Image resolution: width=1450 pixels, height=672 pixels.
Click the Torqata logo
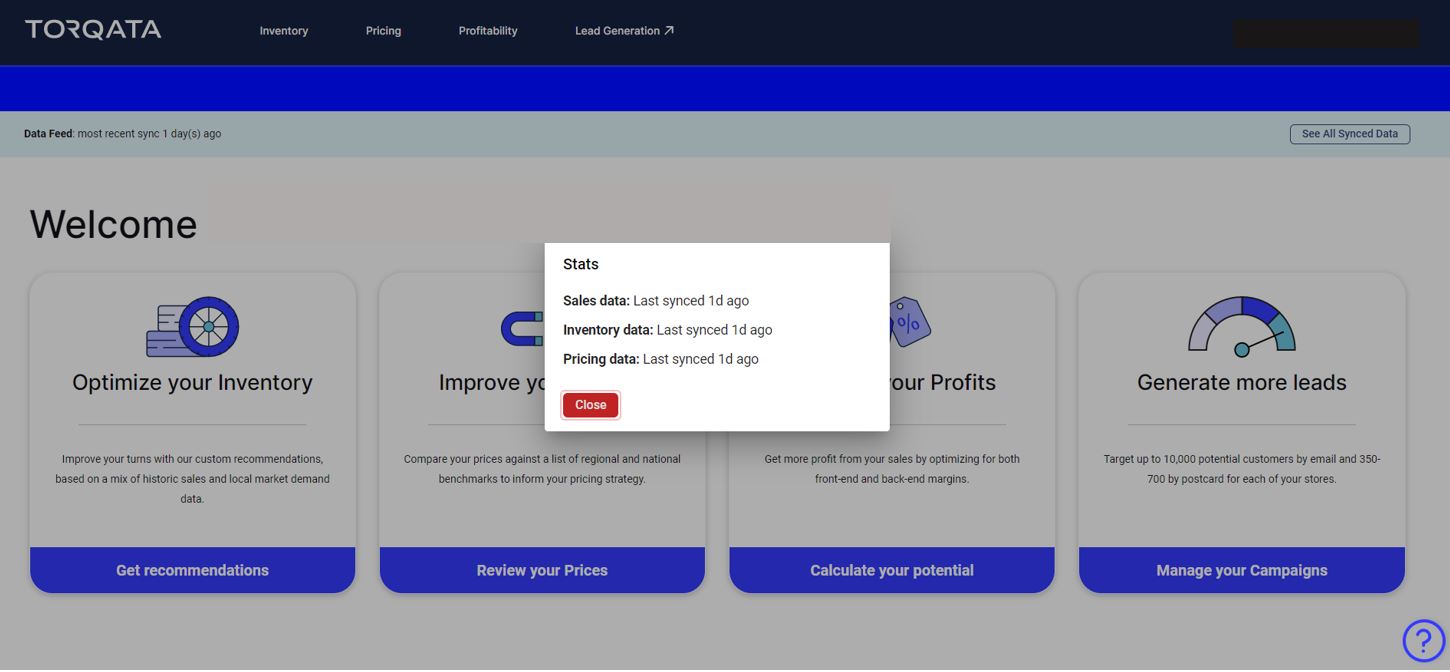92,29
